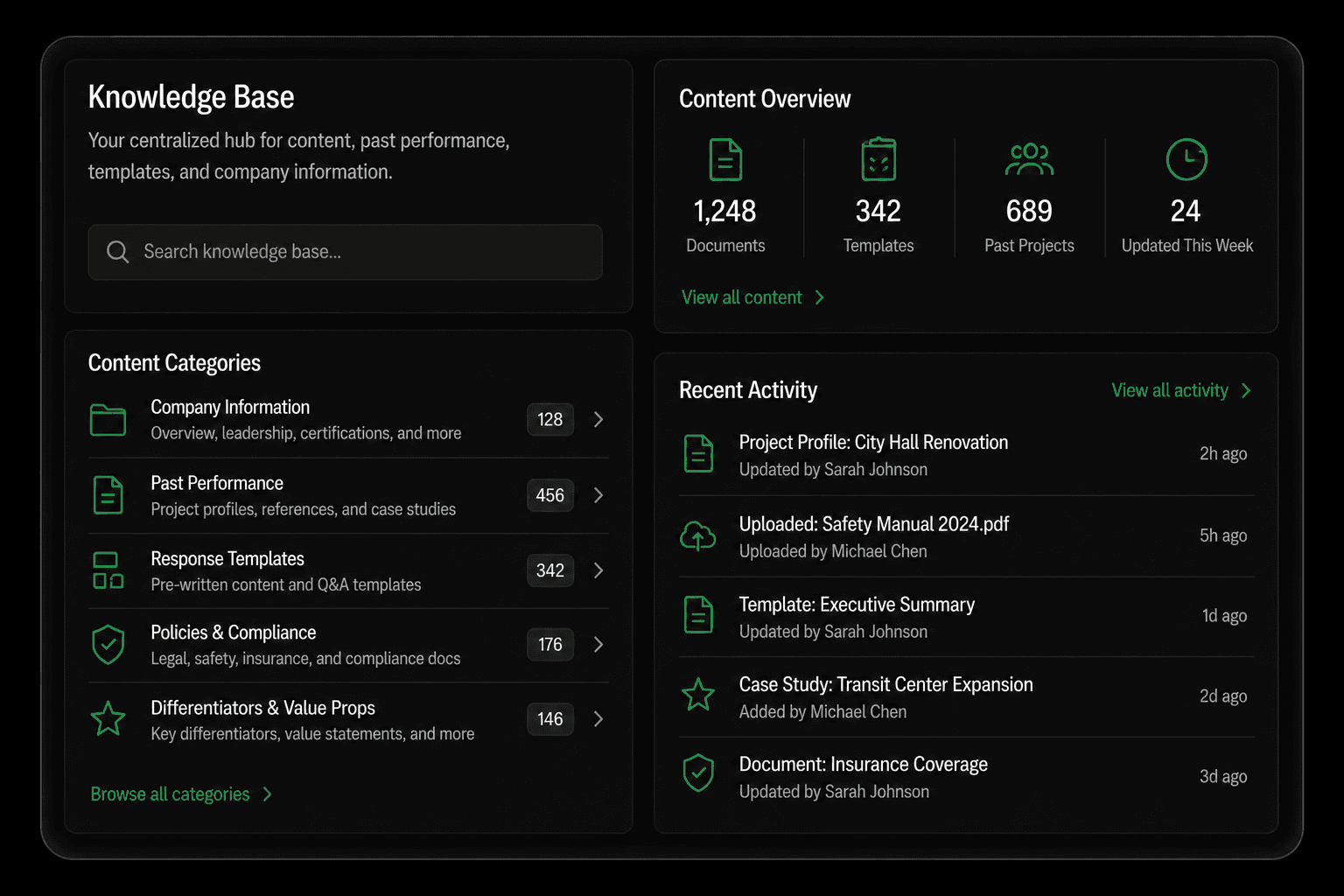Click the 146 count badge
Viewport: 1344px width, 896px height.
point(550,719)
